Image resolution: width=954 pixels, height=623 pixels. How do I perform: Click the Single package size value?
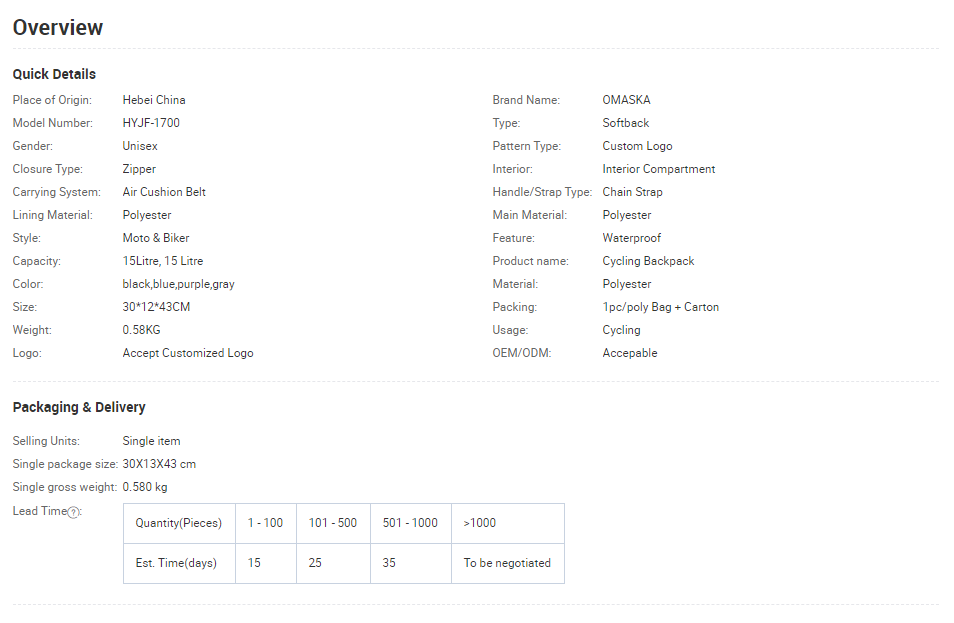(x=159, y=464)
